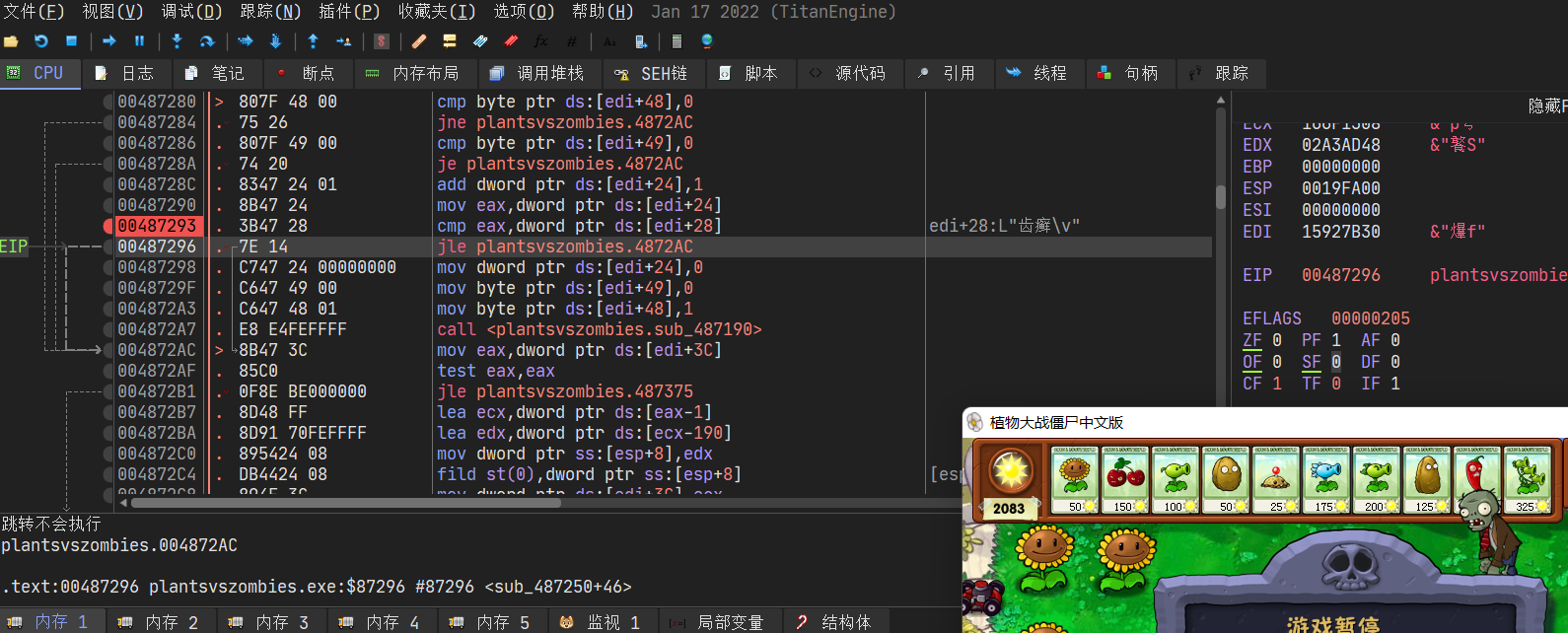Run to user code icon
The height and width of the screenshot is (633, 1568).
coord(343,41)
